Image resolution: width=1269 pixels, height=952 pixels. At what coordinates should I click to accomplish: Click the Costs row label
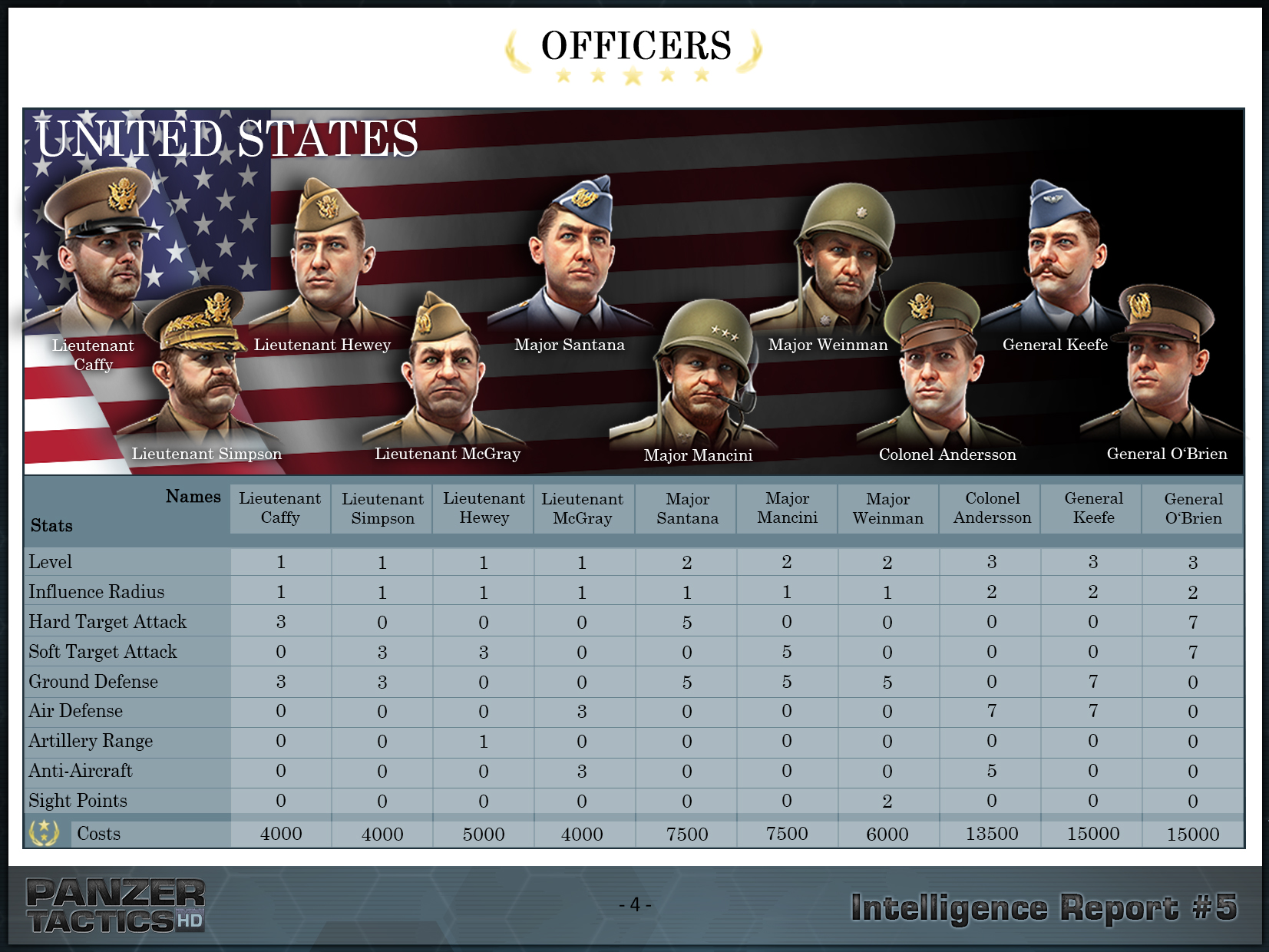(x=99, y=834)
